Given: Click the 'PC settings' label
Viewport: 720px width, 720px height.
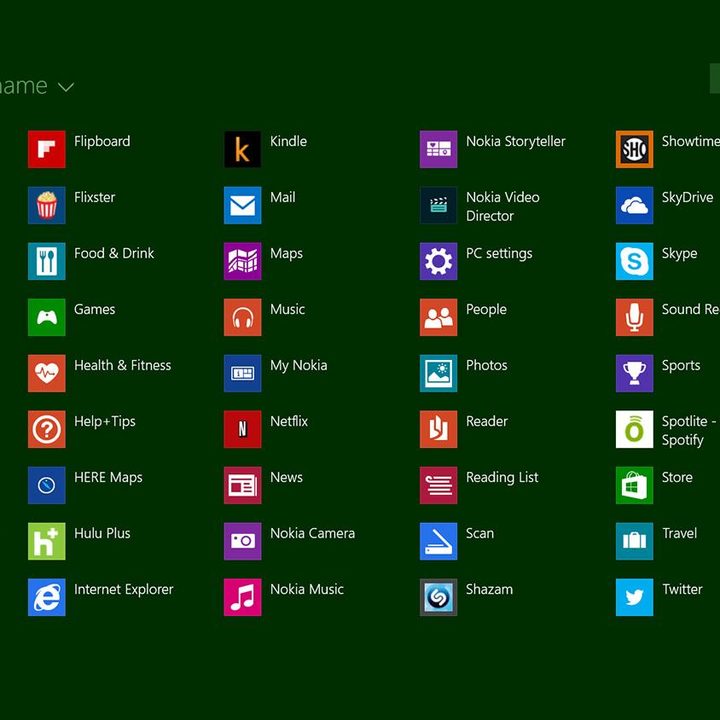Looking at the screenshot, I should tap(499, 254).
